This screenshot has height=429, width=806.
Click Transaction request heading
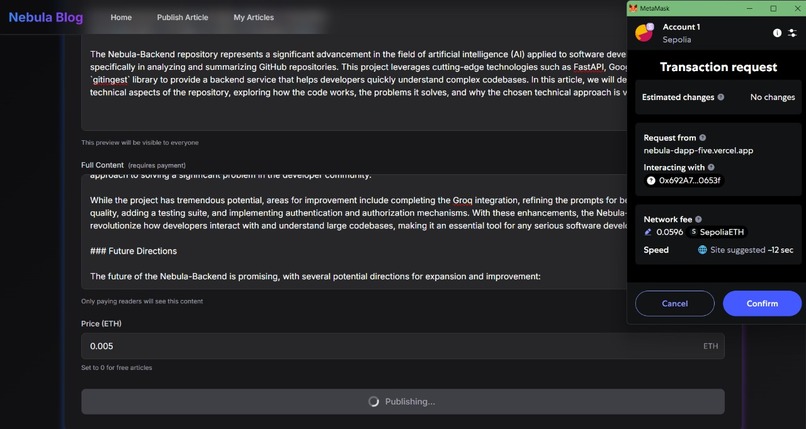(718, 67)
